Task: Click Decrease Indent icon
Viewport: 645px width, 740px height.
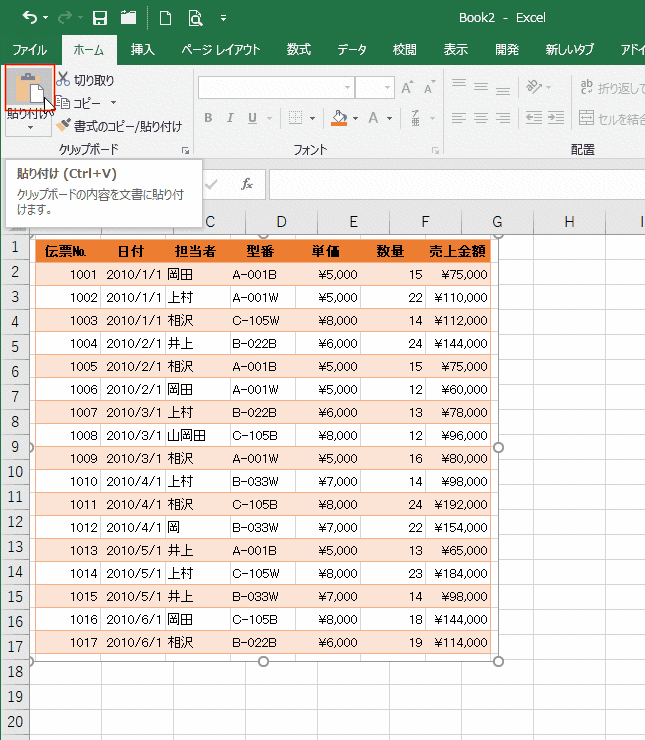Action: (534, 118)
